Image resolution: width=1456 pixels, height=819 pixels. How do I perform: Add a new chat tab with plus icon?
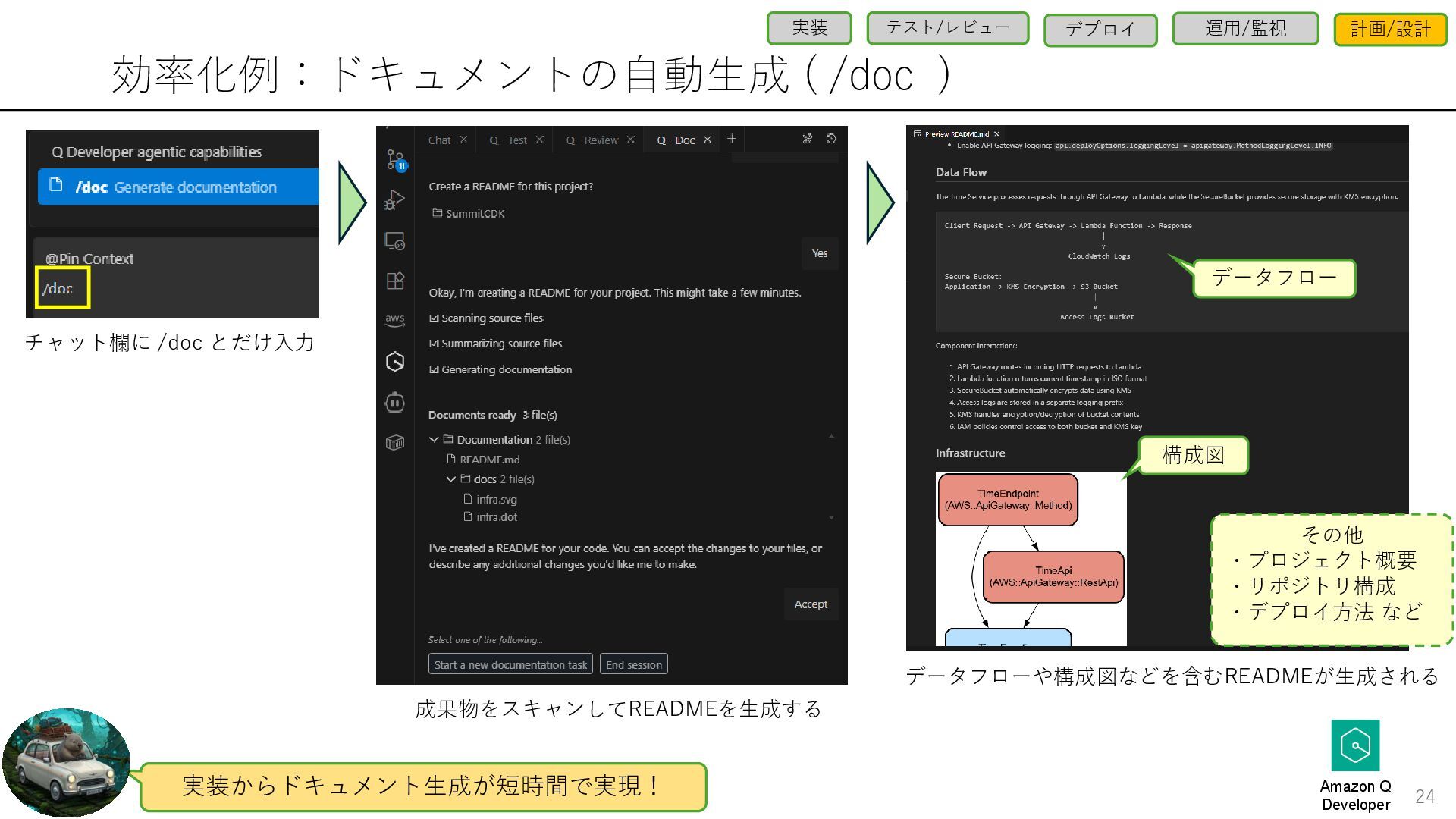(731, 139)
